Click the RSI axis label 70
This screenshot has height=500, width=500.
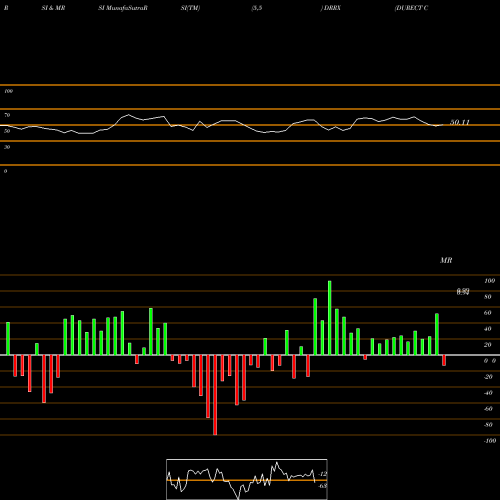7,115
